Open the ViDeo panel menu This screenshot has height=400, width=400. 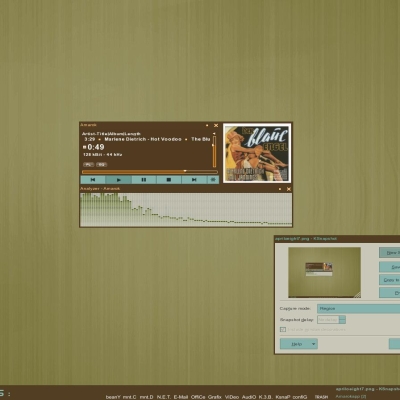(x=232, y=397)
